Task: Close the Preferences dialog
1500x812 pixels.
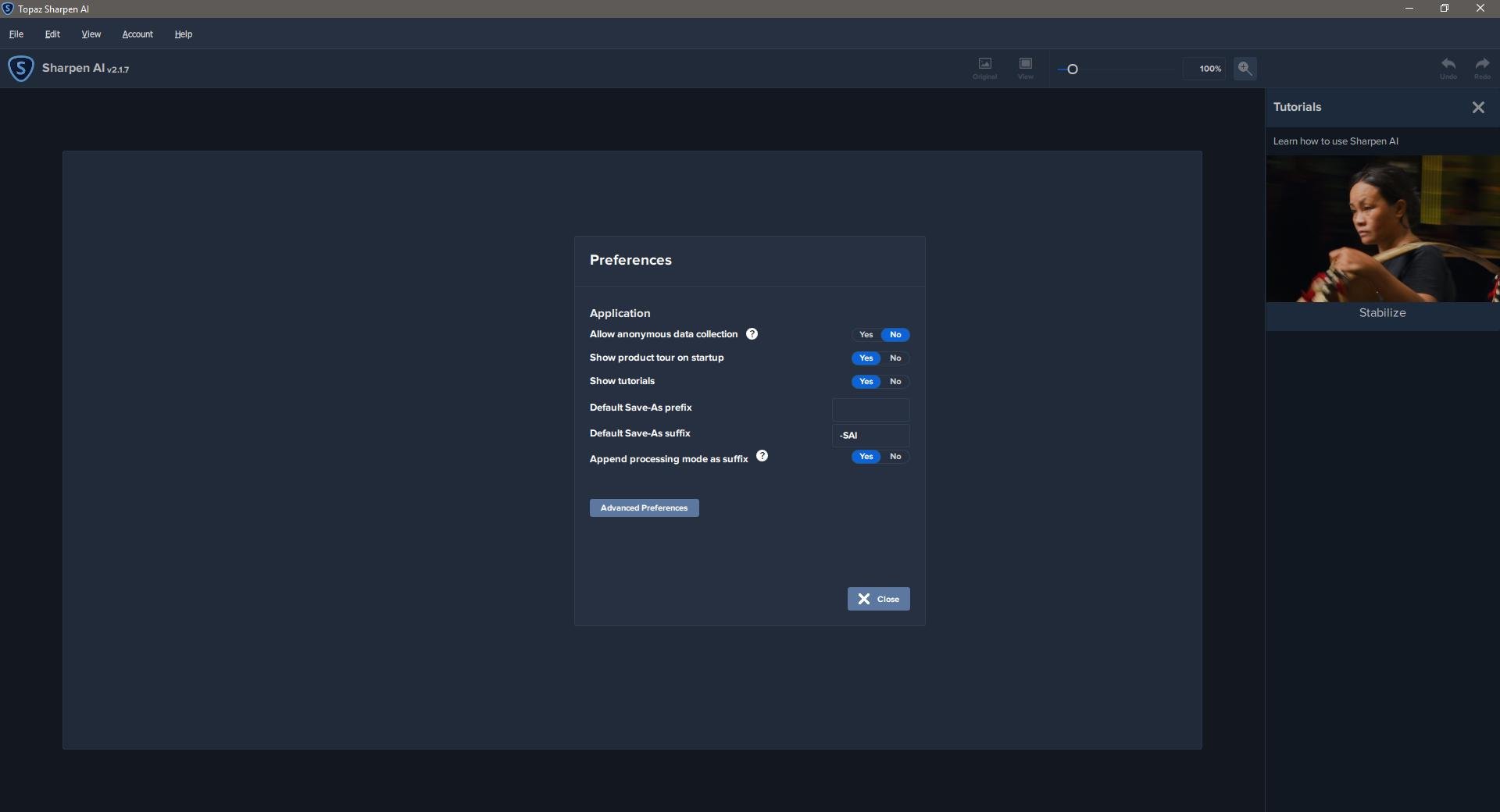Action: 878,599
